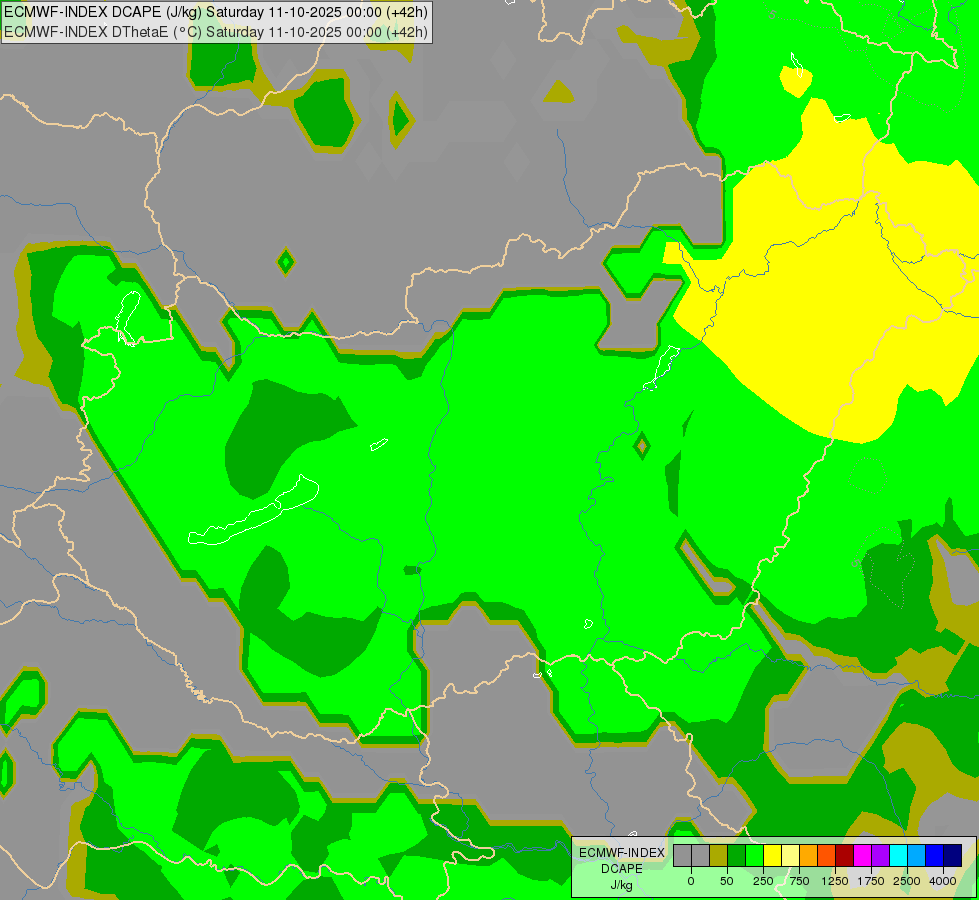The image size is (979, 900).
Task: Click the "DCAPE" label in the legend
Action: pyautogui.click(x=622, y=869)
